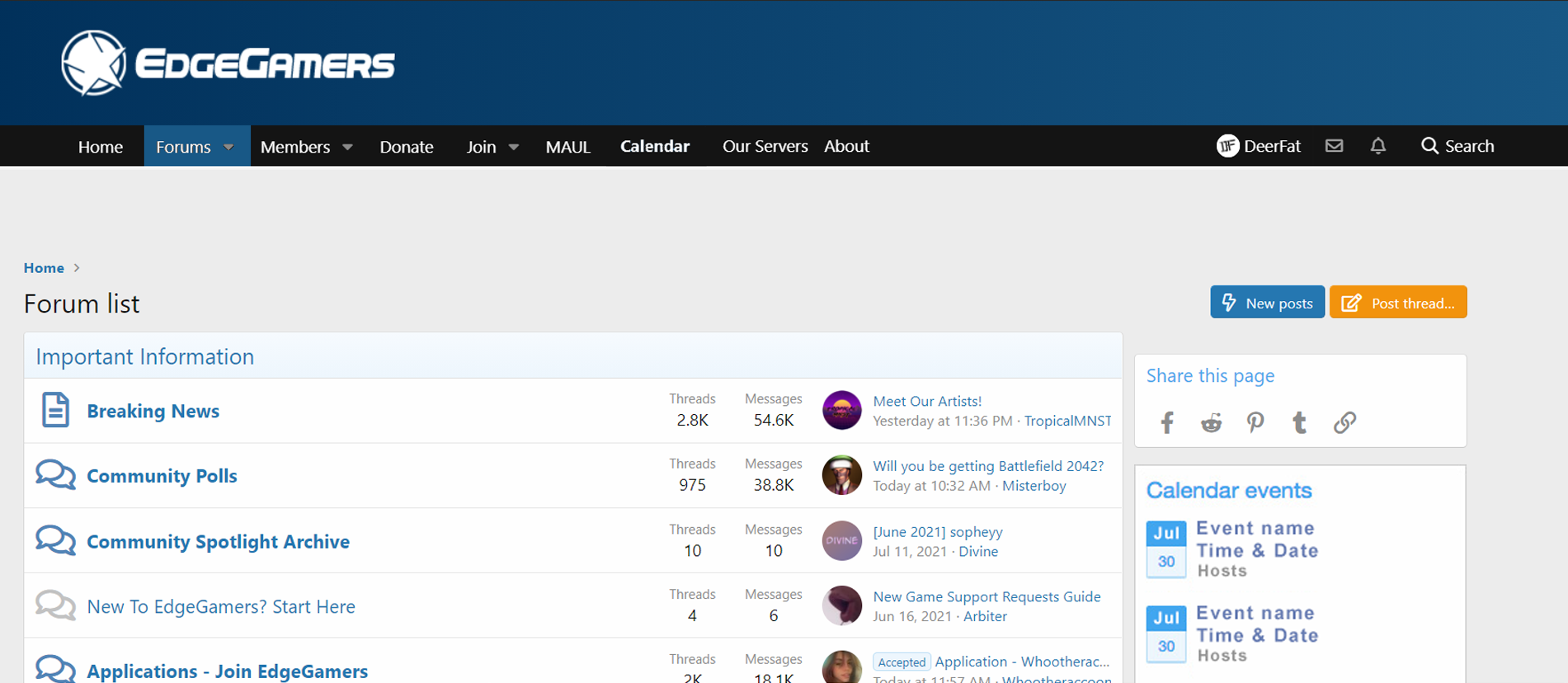Open the Donate menu item

407,147
